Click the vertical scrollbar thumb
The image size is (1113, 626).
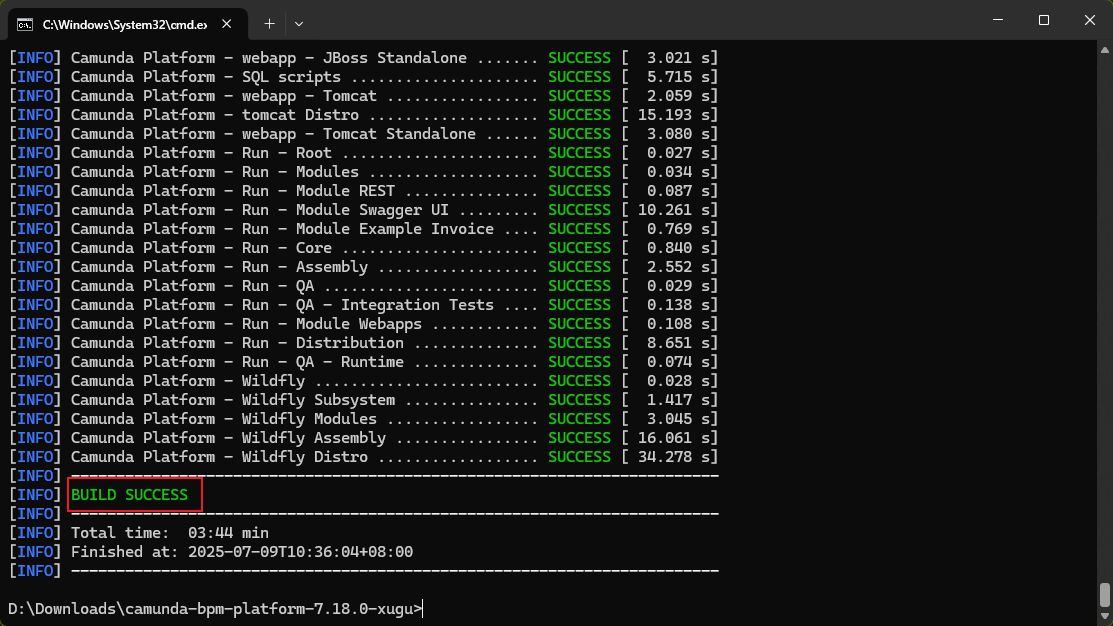pyautogui.click(x=1104, y=594)
